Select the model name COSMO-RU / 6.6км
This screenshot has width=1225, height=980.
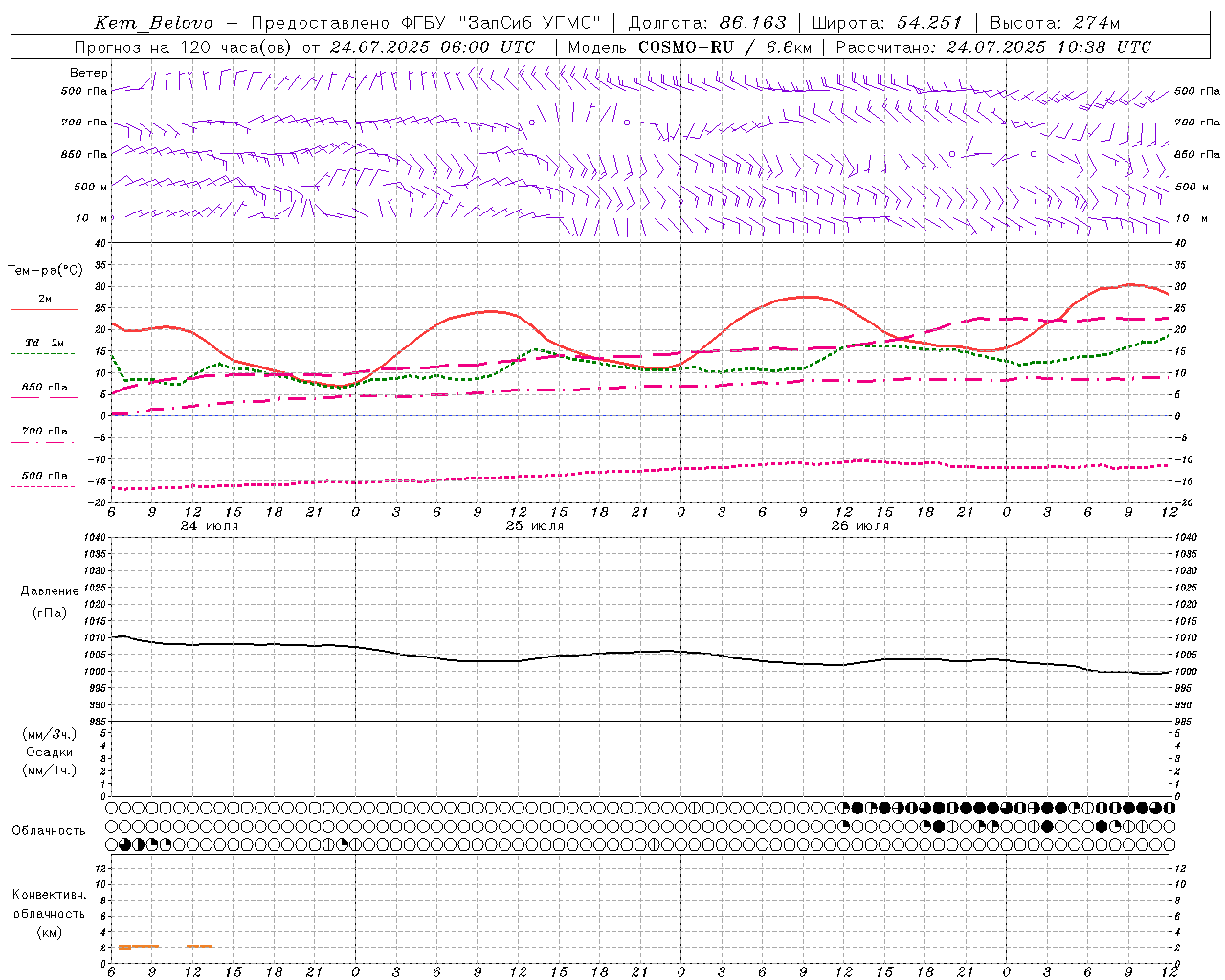point(725,47)
